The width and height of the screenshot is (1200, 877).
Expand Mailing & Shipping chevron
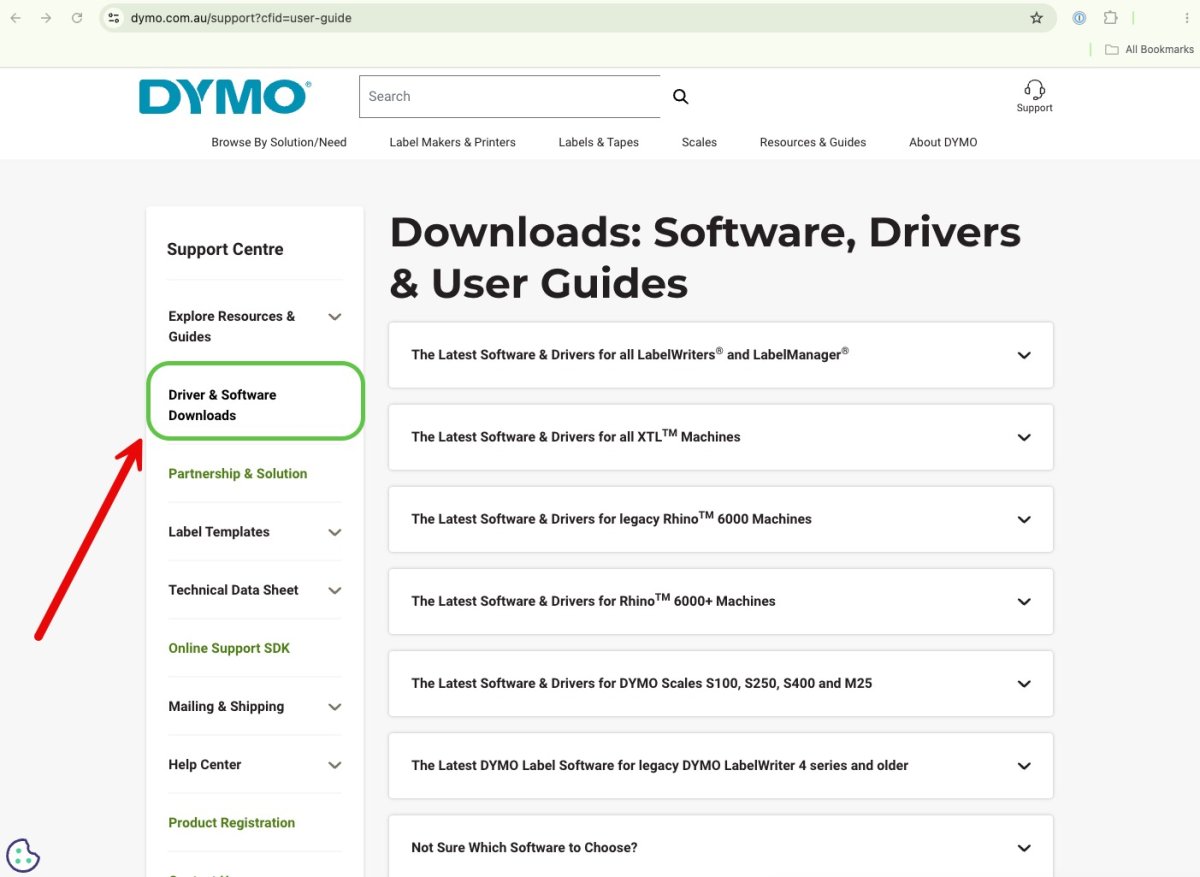click(x=335, y=707)
